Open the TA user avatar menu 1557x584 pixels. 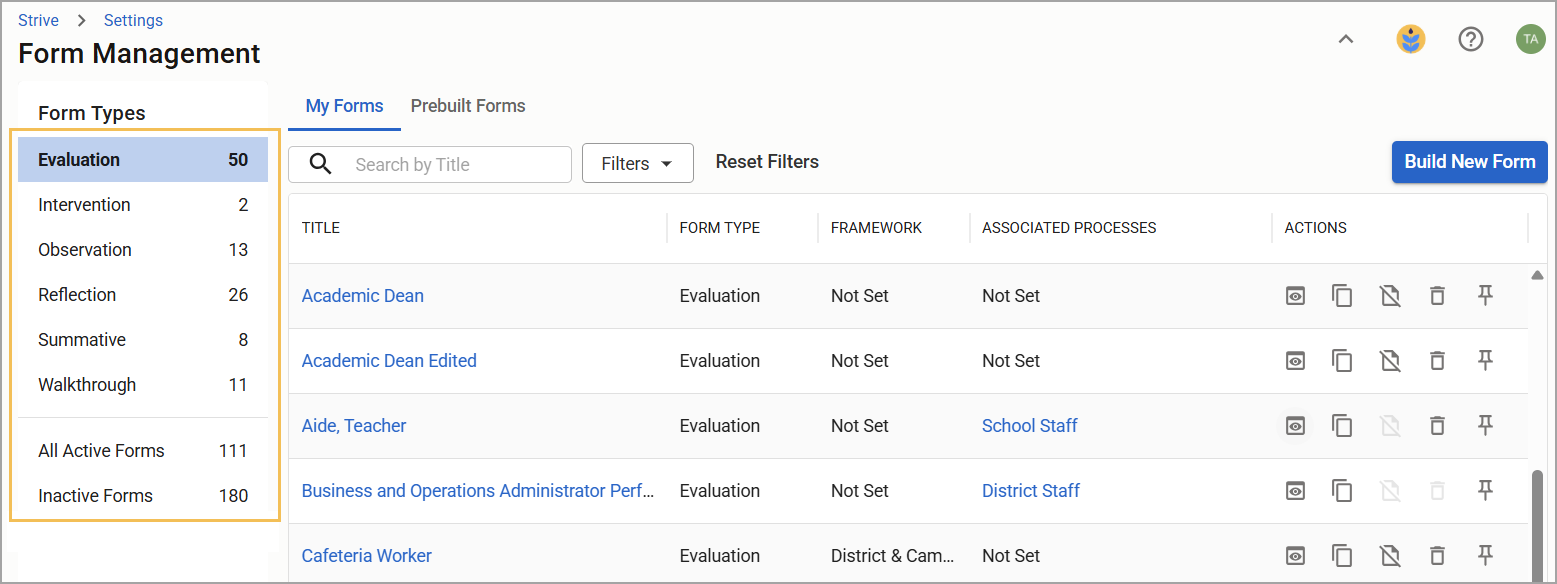[1531, 39]
